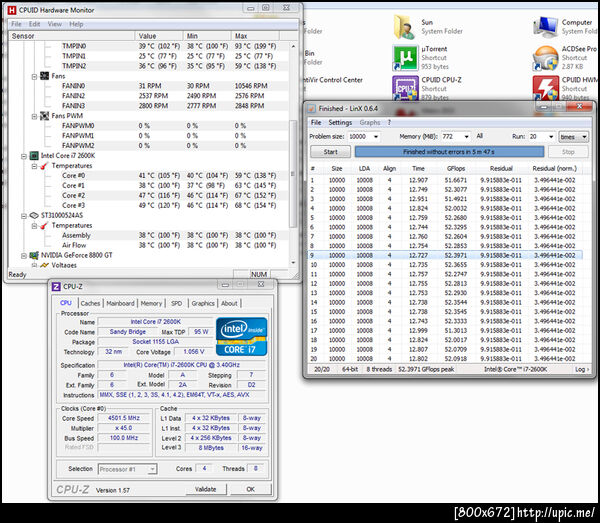Open the µTorrent desktop shortcut

coord(405,58)
